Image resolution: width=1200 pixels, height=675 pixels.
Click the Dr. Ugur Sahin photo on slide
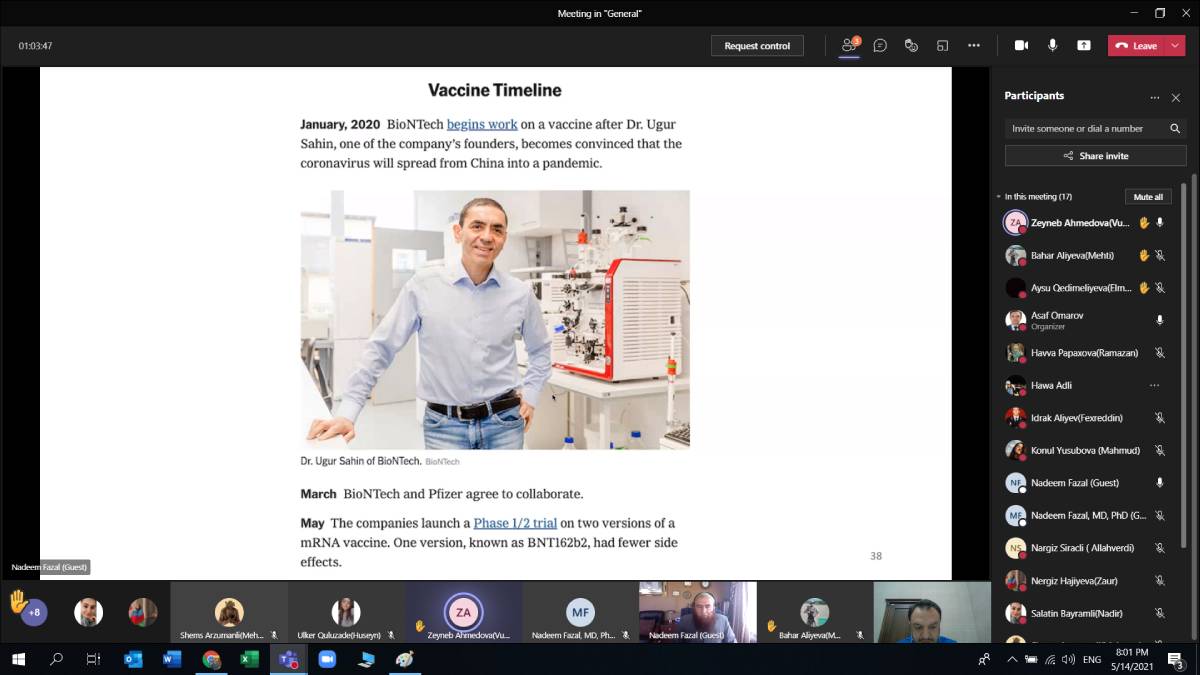coord(495,320)
